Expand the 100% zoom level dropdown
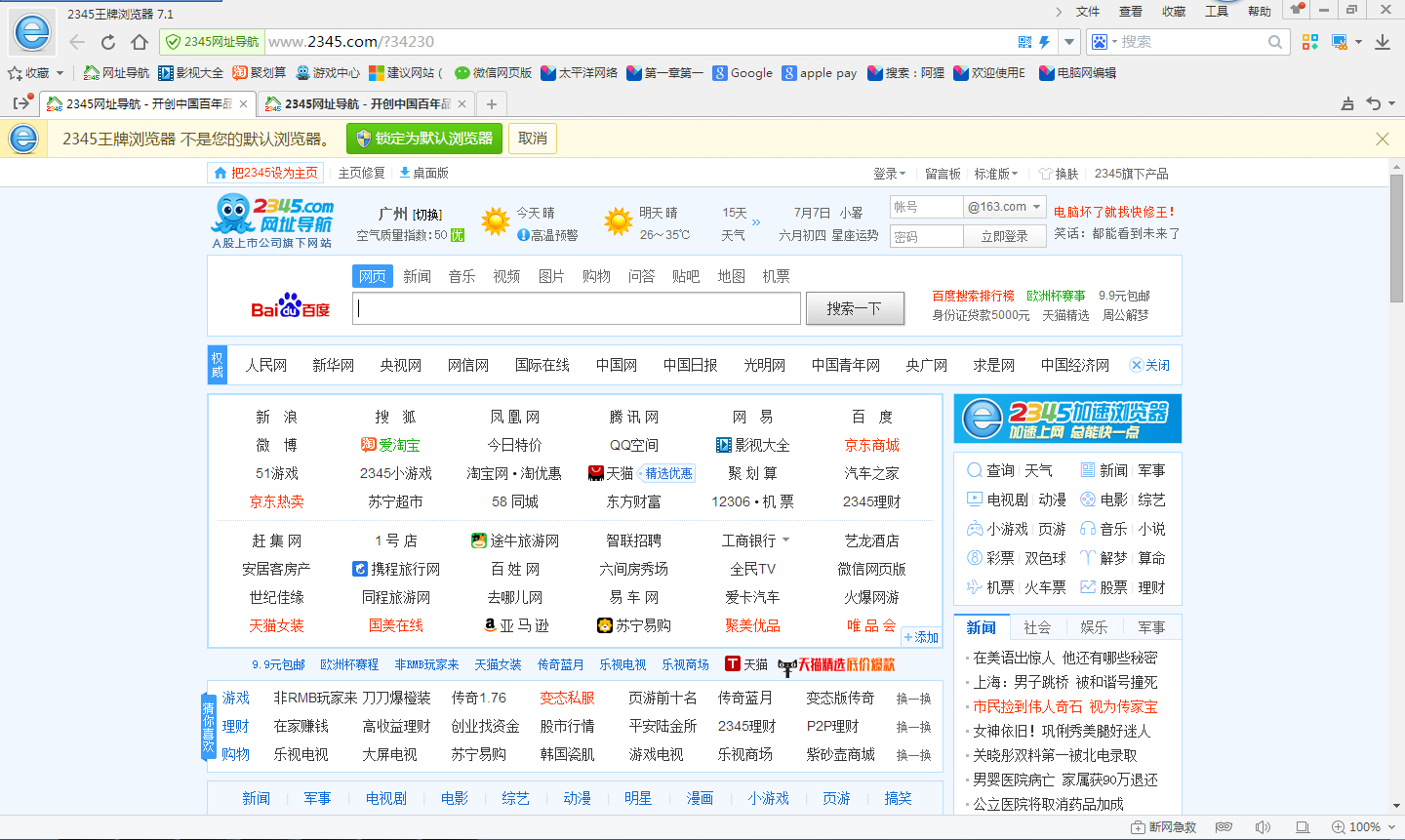 pos(1389,827)
